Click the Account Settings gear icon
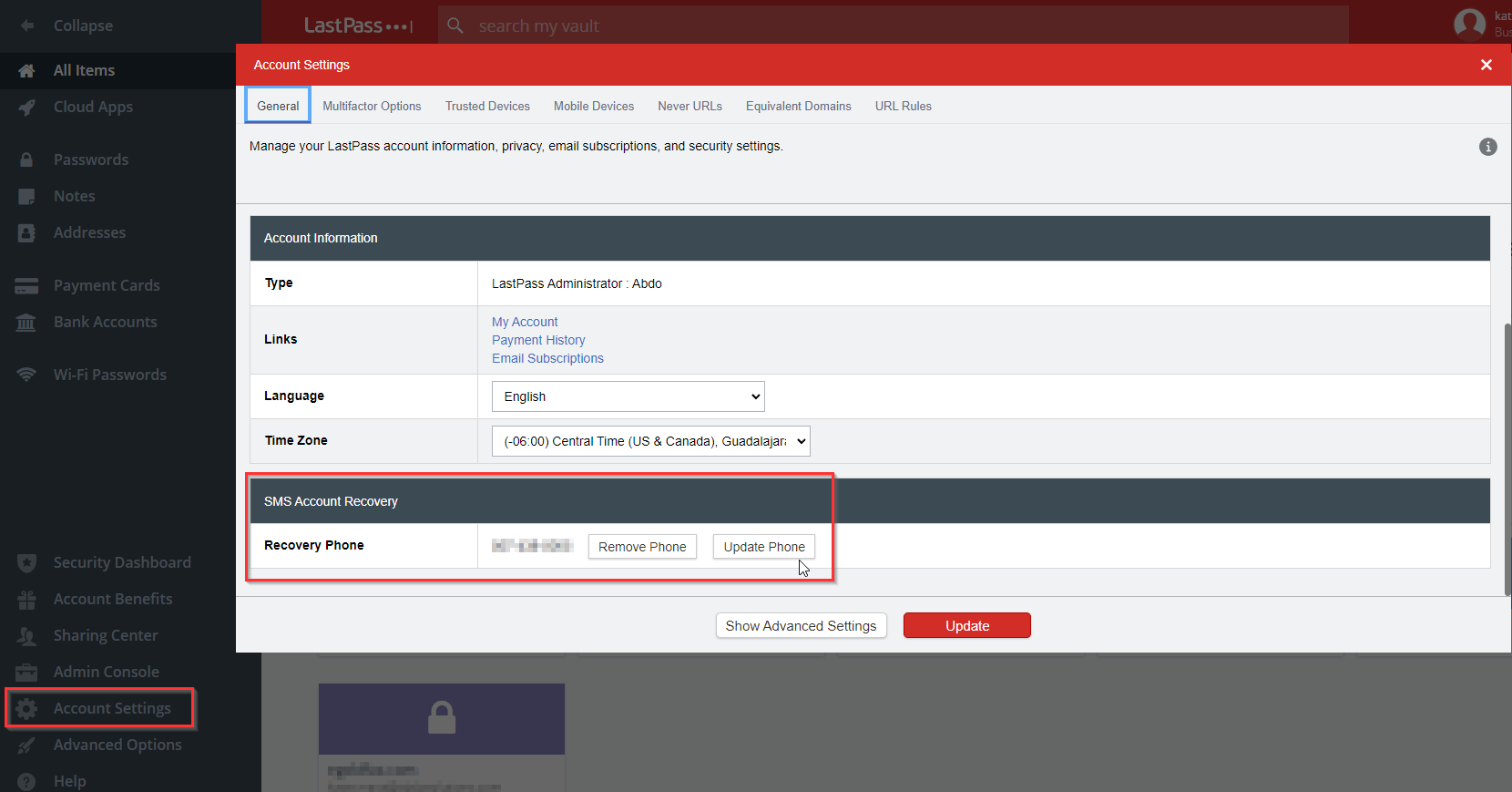Image resolution: width=1512 pixels, height=792 pixels. tap(26, 708)
